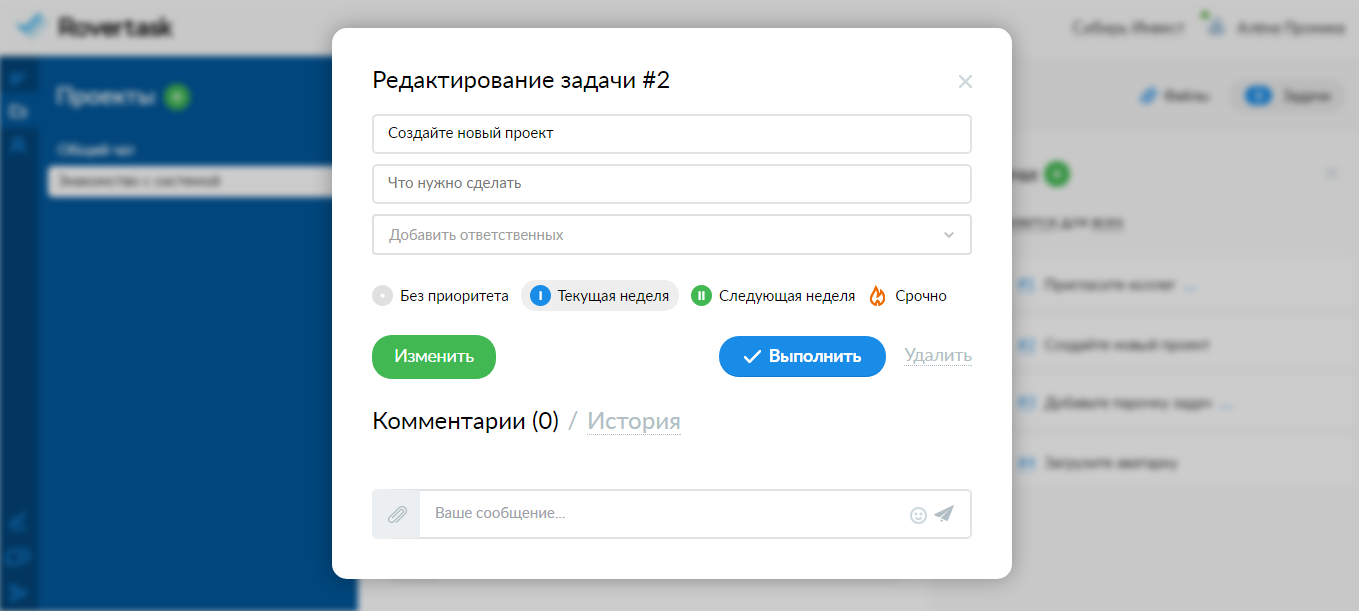This screenshot has width=1359, height=611.
Task: Click the Что нужно сделать description field
Action: 672,184
